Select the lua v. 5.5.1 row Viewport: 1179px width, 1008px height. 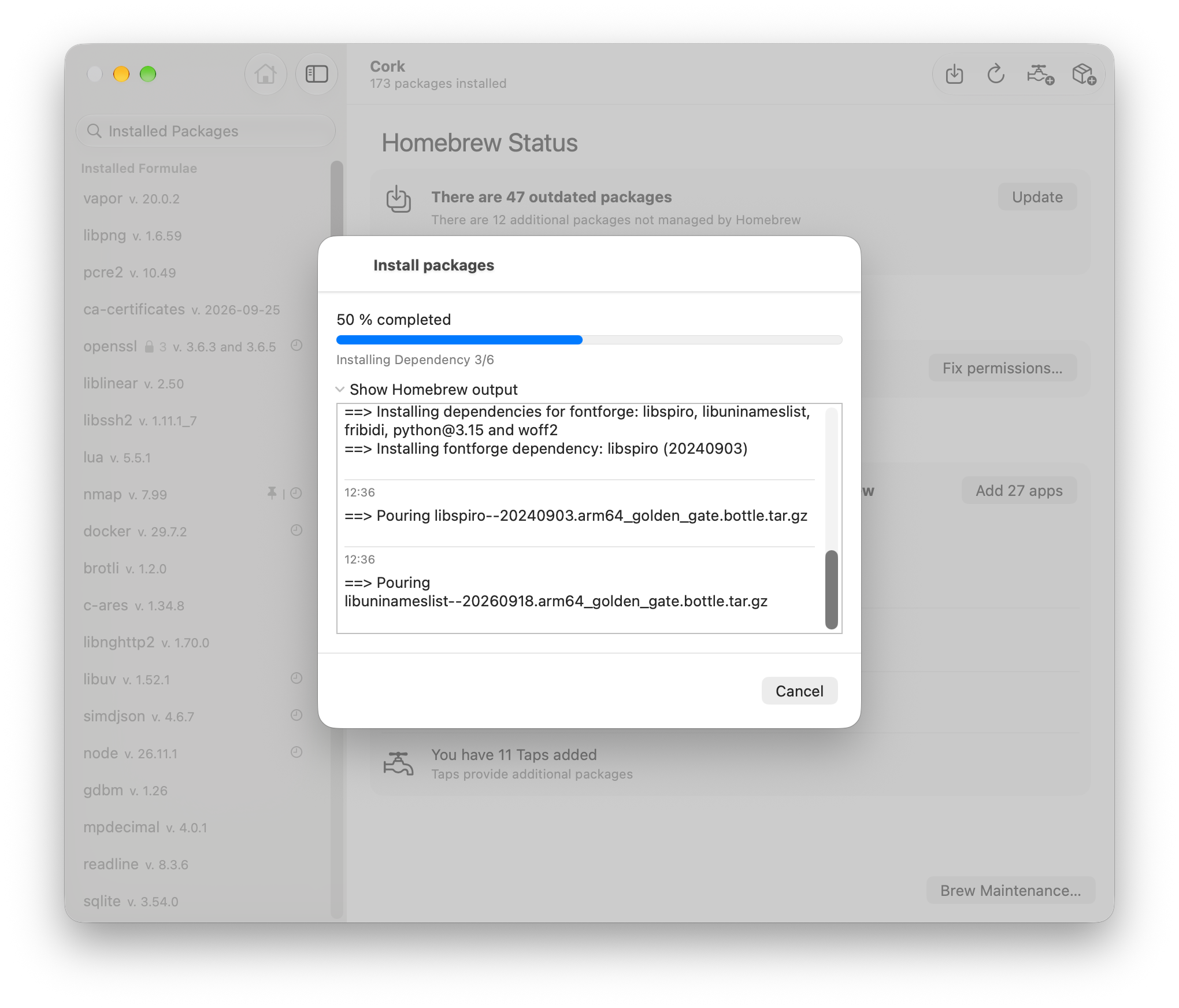(x=193, y=458)
